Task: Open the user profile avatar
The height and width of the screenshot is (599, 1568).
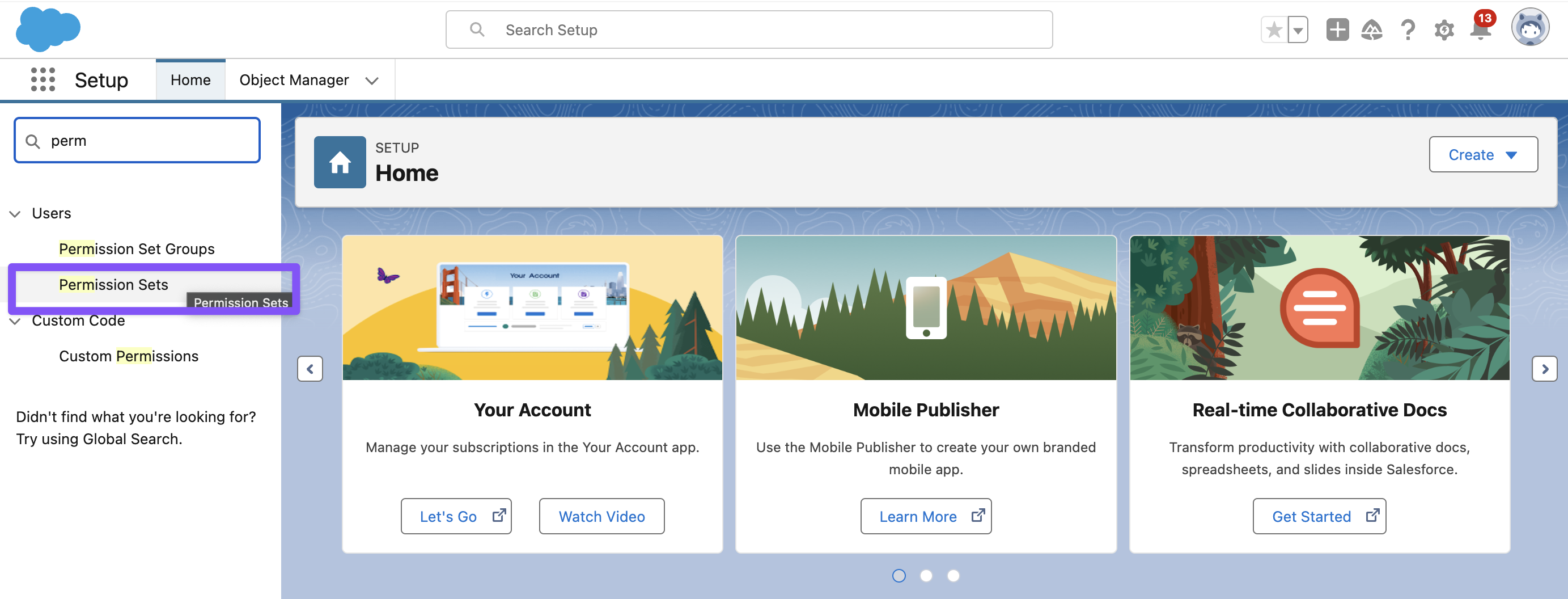Action: 1529,27
